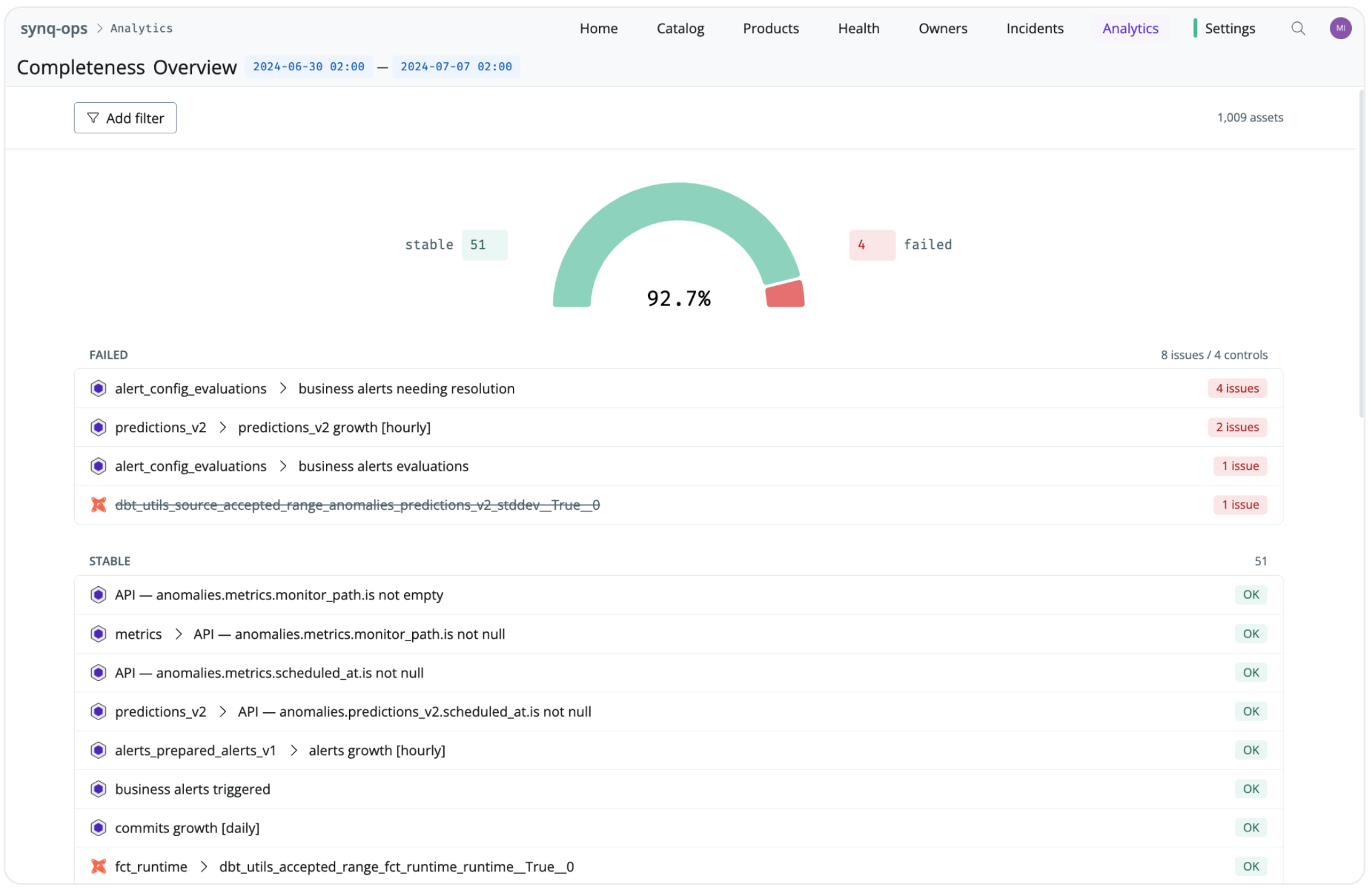Click the filter funnel icon in Add filter
1372x890 pixels.
pyautogui.click(x=93, y=117)
